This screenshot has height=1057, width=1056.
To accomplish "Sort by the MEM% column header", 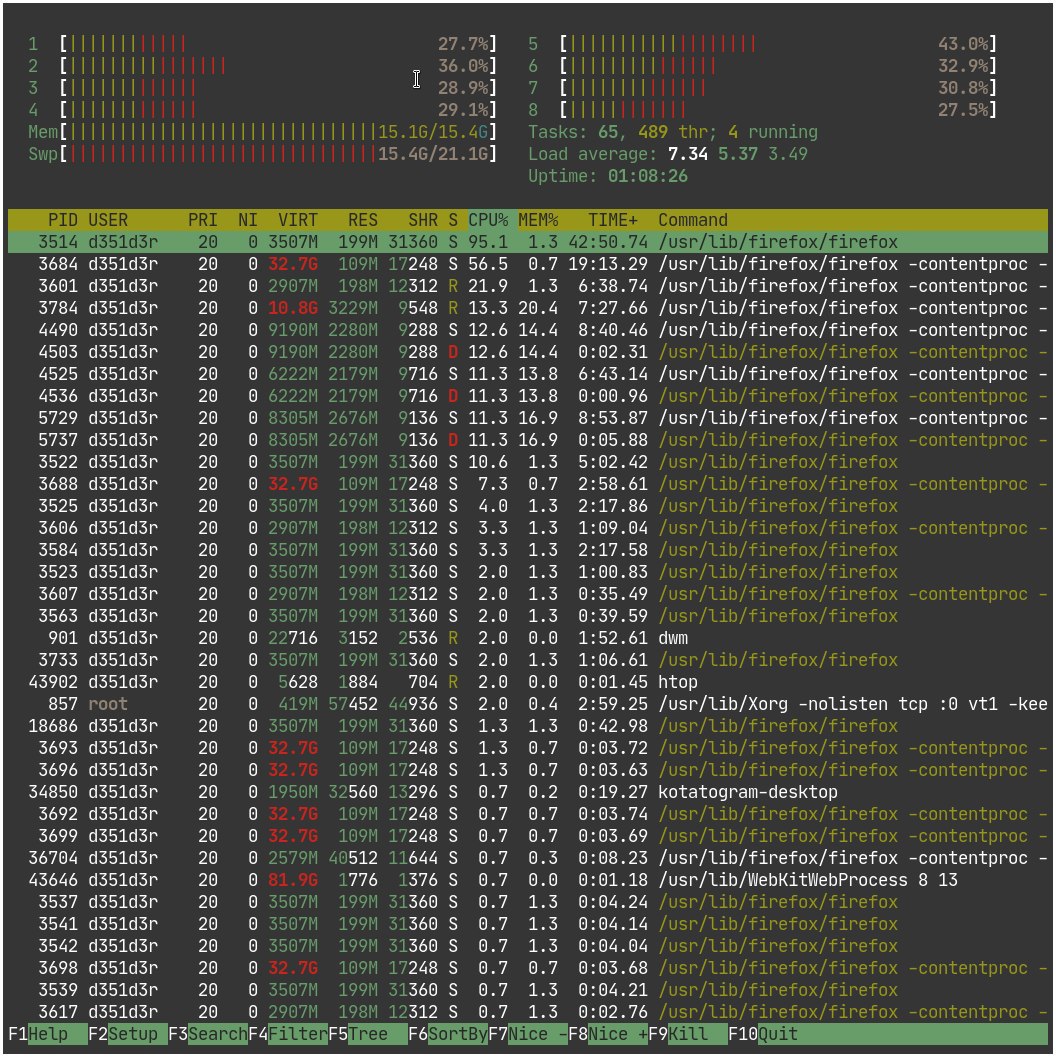I will click(538, 220).
